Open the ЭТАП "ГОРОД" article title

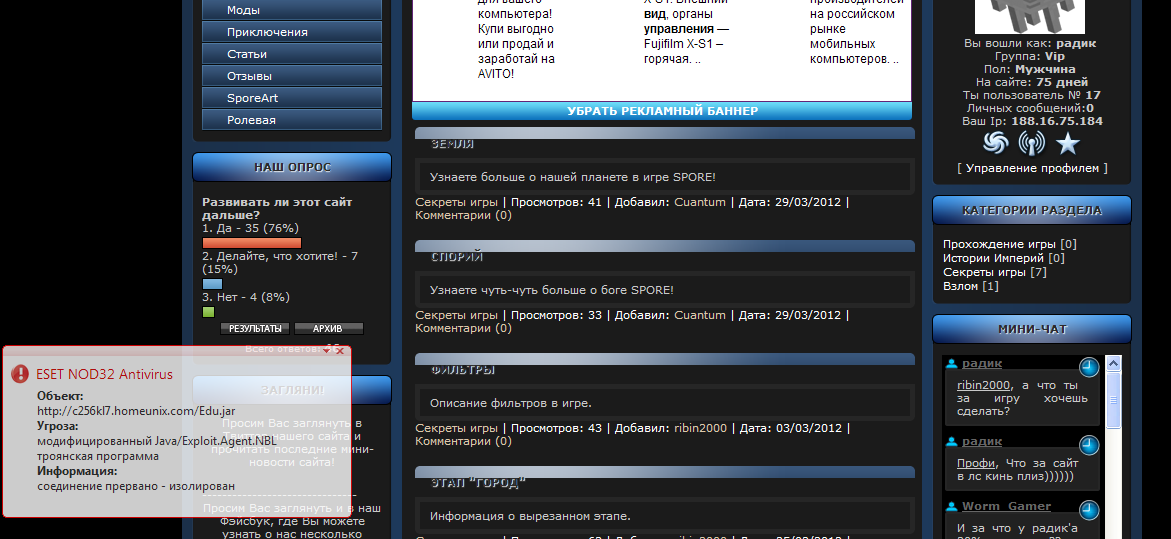479,482
